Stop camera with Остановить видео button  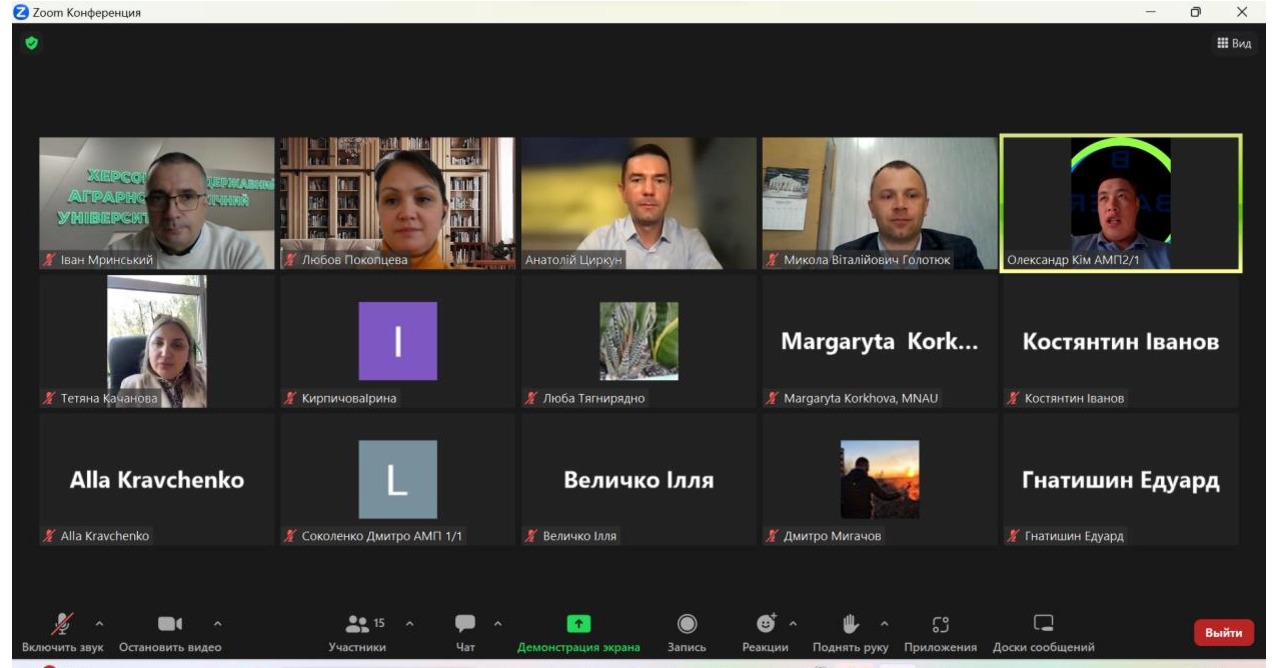(170, 633)
